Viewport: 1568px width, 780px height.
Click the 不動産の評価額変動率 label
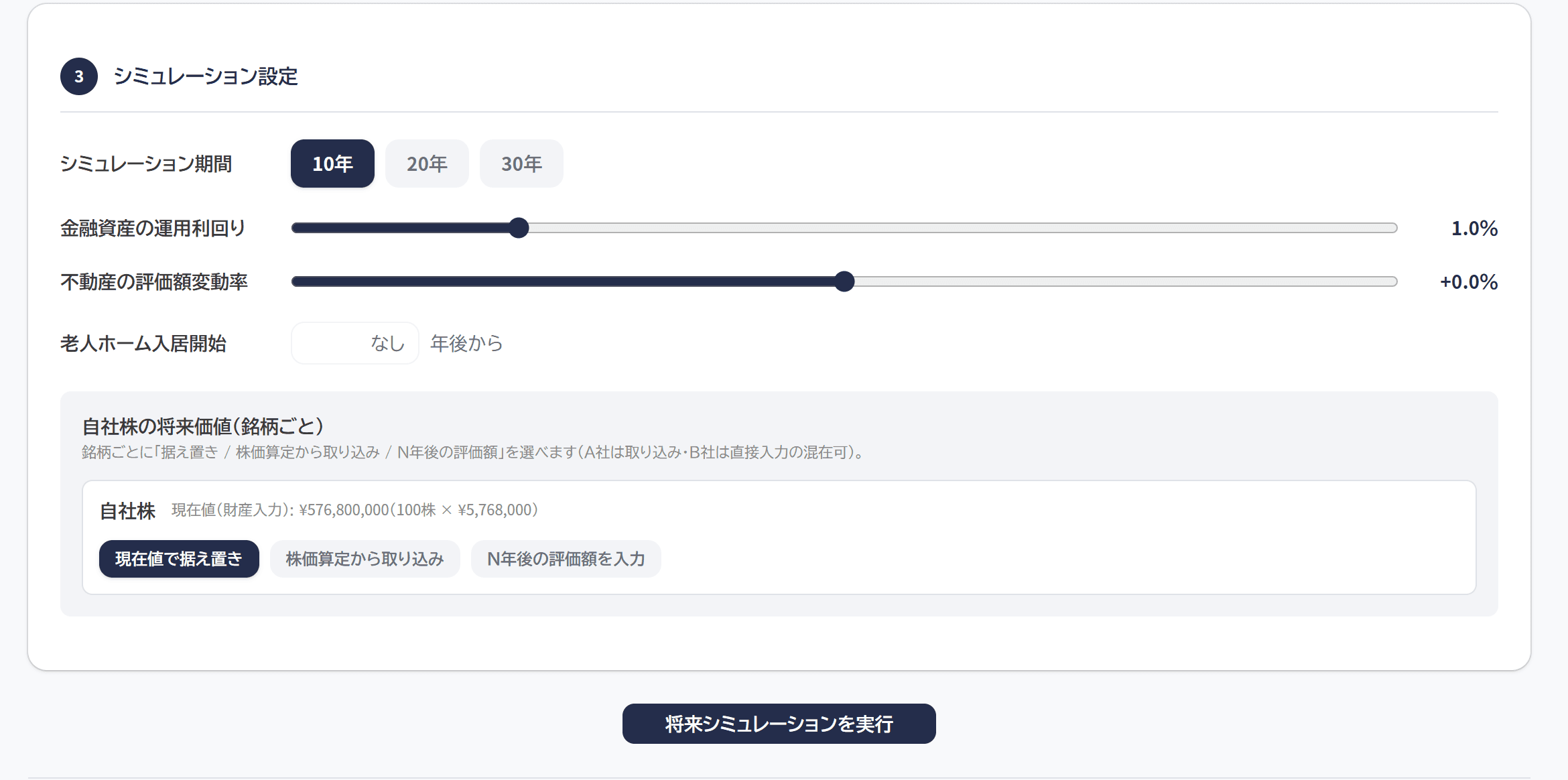tap(154, 282)
